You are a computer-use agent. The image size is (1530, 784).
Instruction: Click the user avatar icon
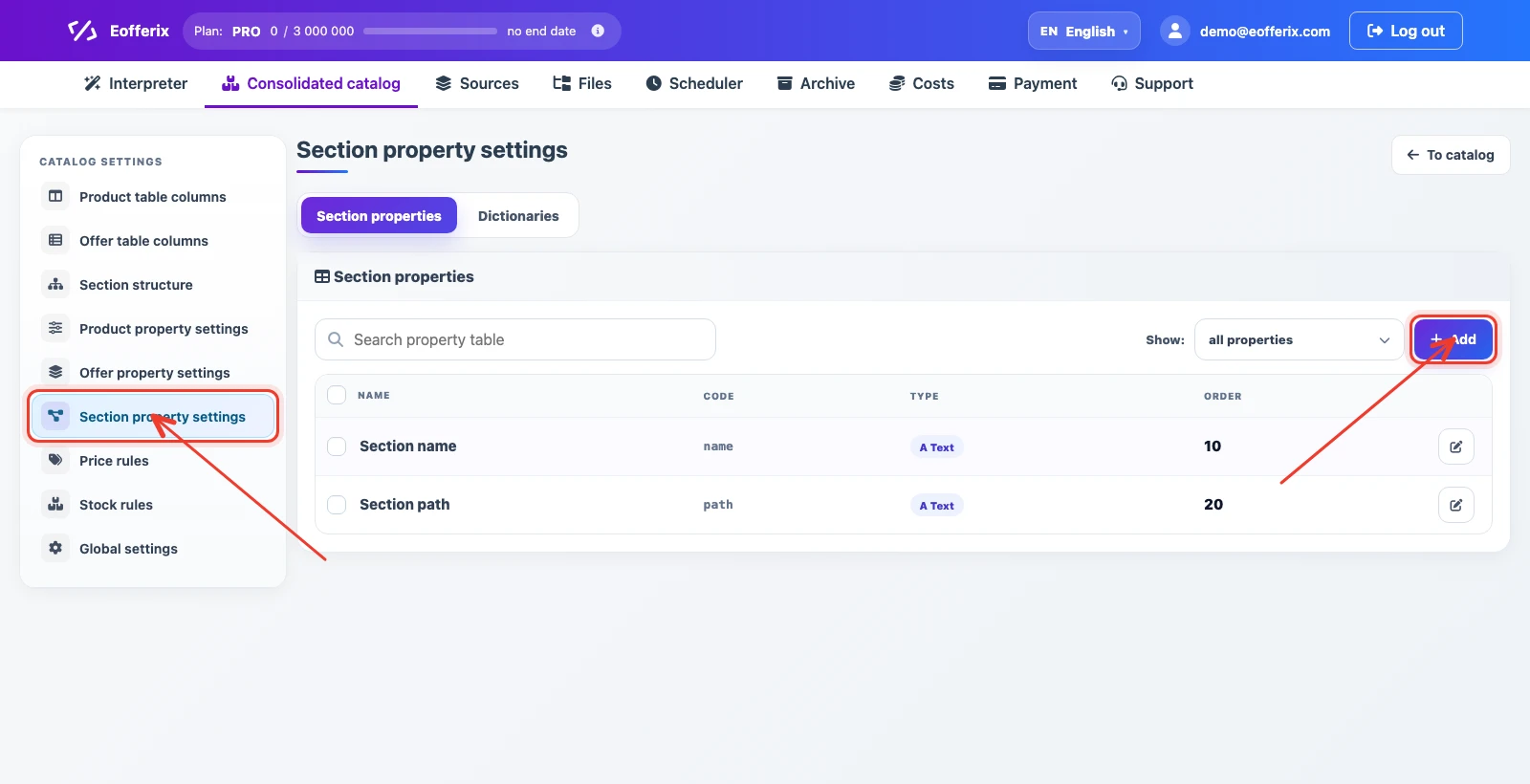pyautogui.click(x=1174, y=31)
